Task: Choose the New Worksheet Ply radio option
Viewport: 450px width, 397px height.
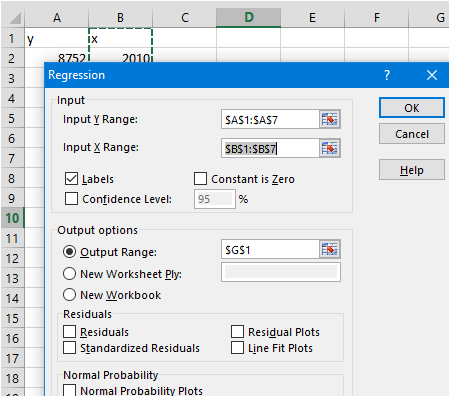Action: (x=69, y=274)
